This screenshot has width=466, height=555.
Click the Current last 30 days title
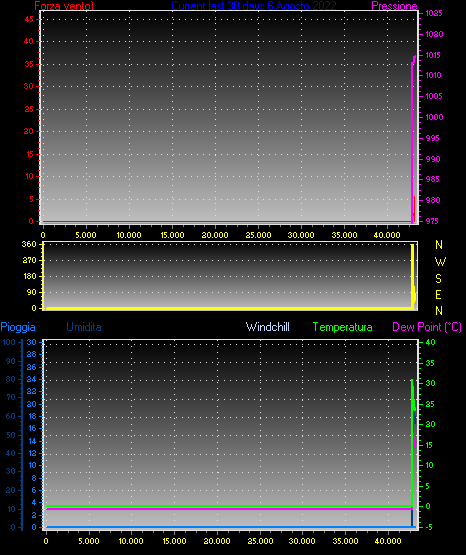(x=254, y=6)
